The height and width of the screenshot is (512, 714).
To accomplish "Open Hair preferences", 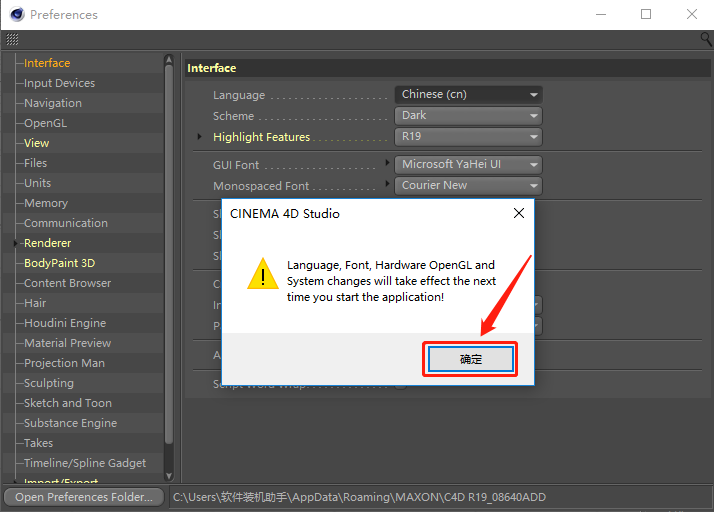I will coord(35,303).
